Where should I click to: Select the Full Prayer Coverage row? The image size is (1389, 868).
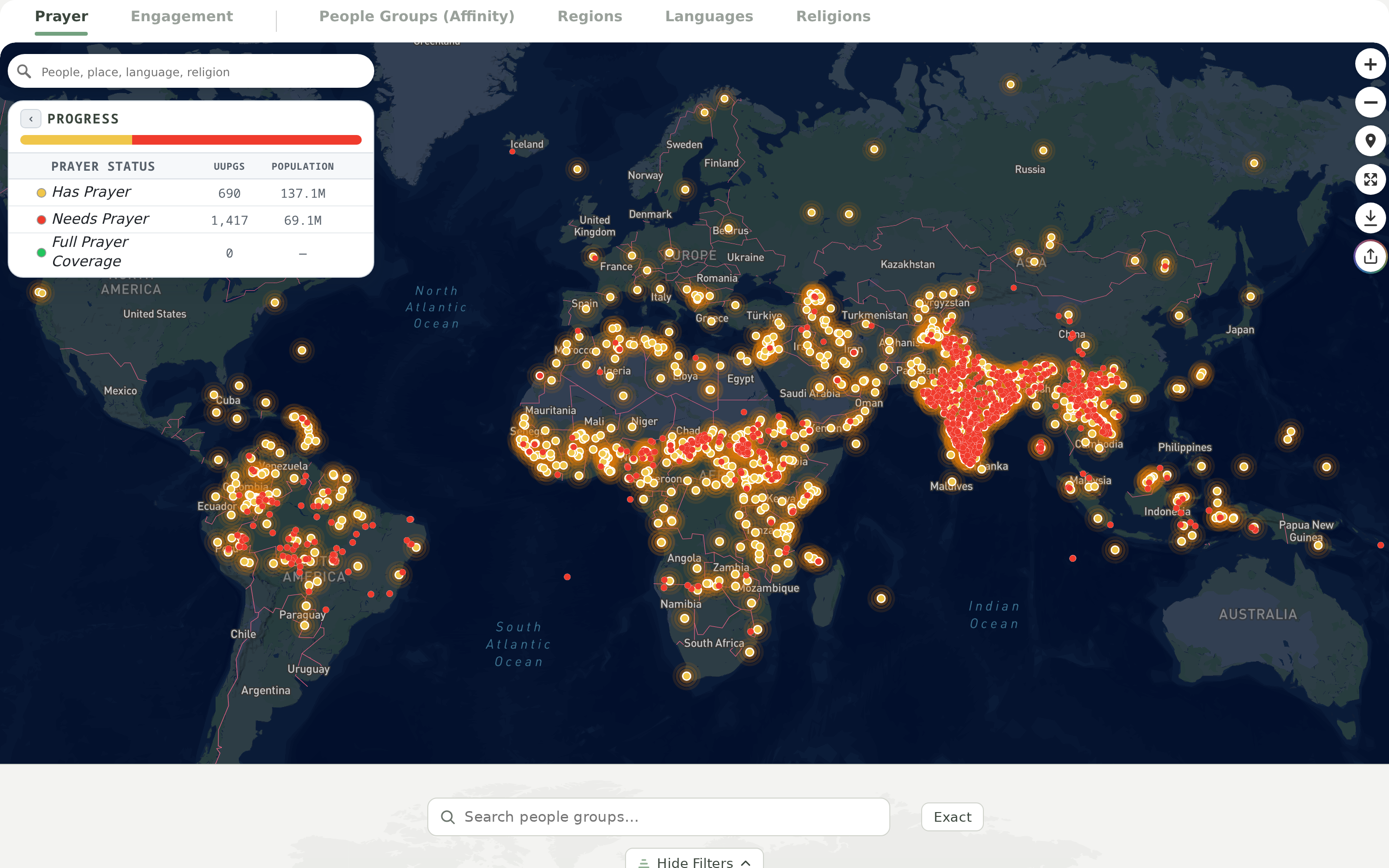191,253
